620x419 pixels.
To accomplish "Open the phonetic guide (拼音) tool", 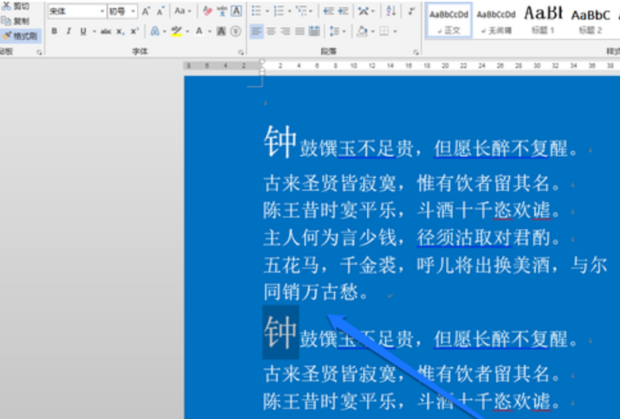I will (222, 11).
